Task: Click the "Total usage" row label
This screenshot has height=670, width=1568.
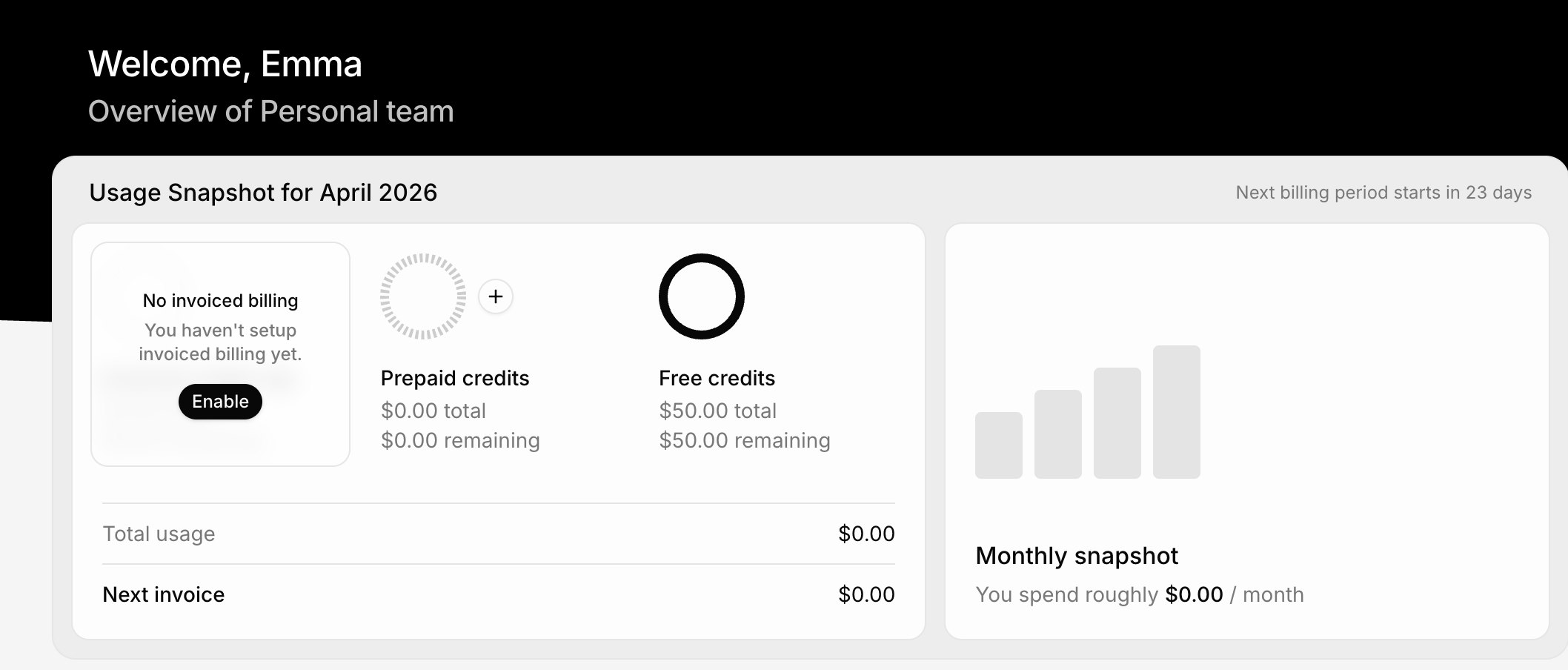Action: (159, 534)
